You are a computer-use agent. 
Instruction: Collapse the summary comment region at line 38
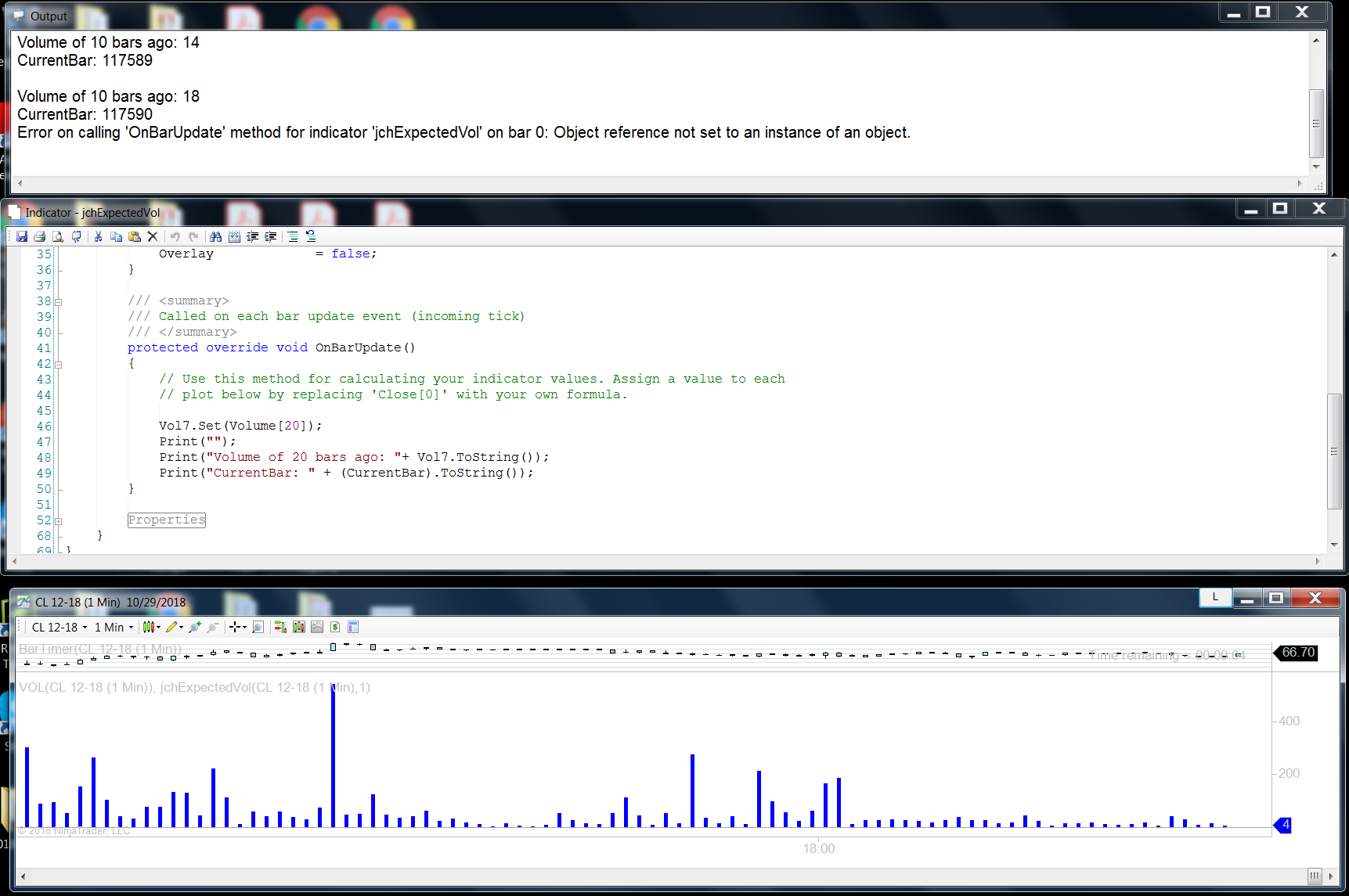58,301
